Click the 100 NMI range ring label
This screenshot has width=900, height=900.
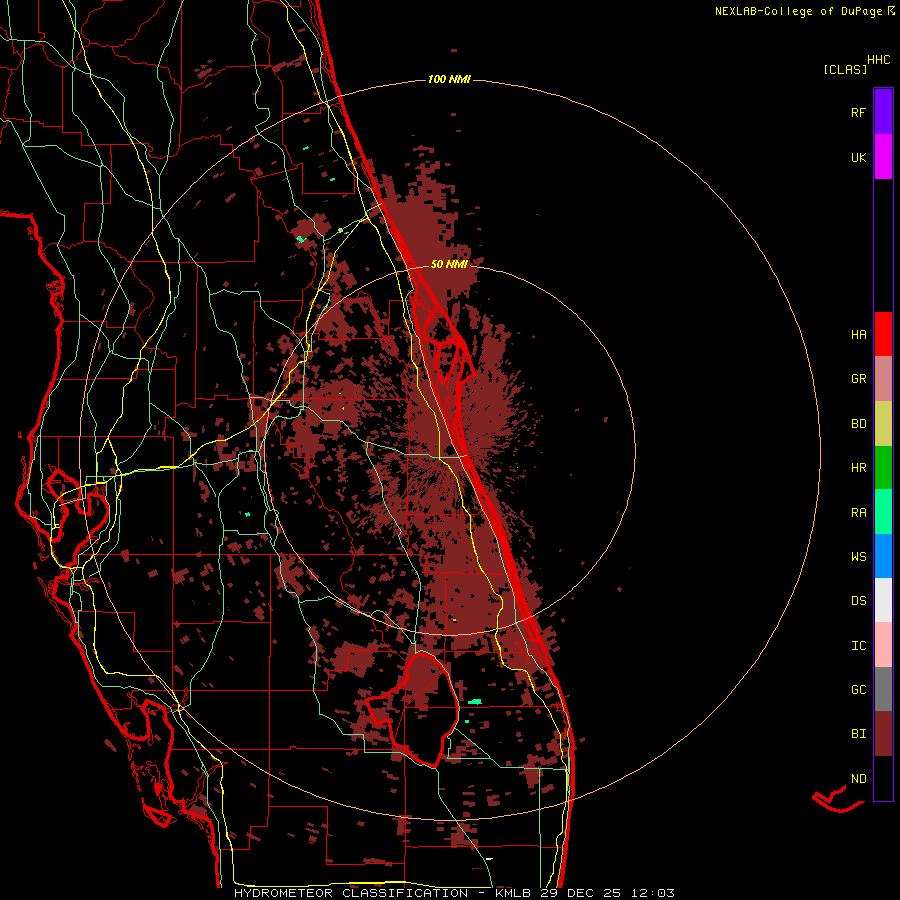click(x=449, y=79)
